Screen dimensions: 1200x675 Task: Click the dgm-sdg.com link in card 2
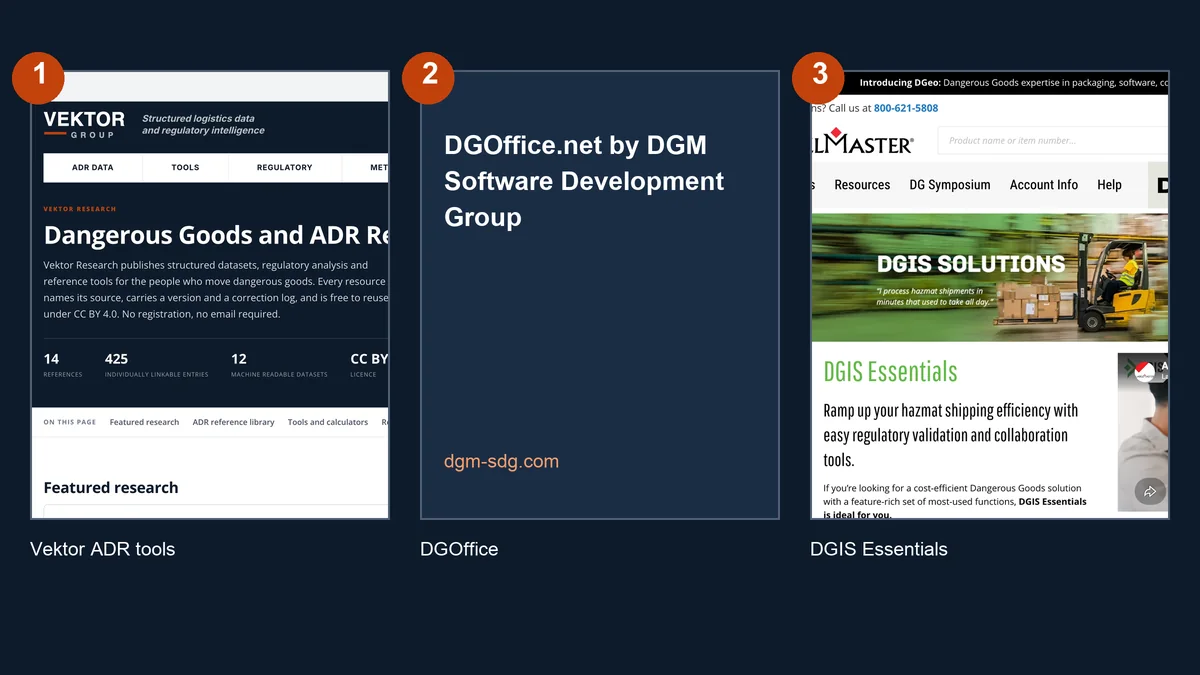501,461
